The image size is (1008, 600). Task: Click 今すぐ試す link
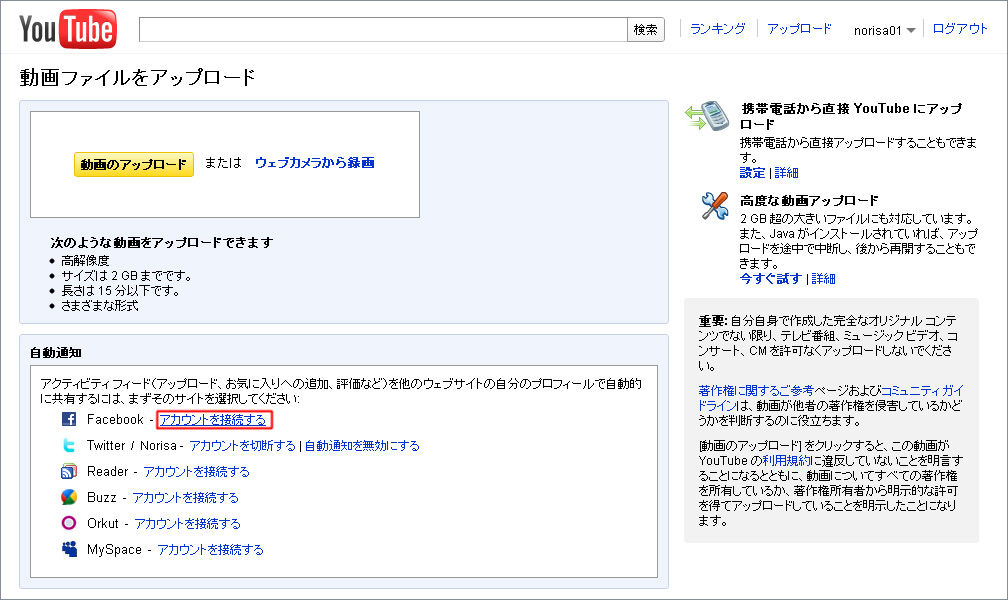(x=770, y=278)
